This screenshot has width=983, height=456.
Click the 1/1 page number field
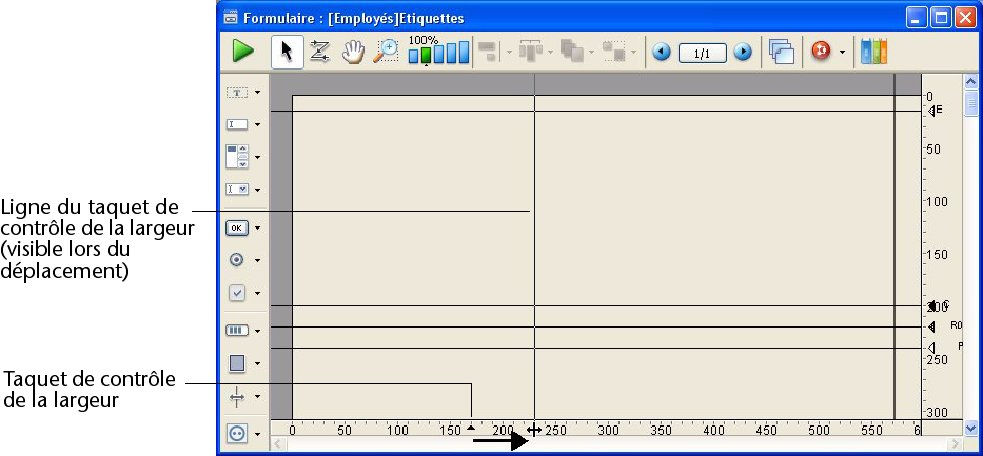click(702, 52)
